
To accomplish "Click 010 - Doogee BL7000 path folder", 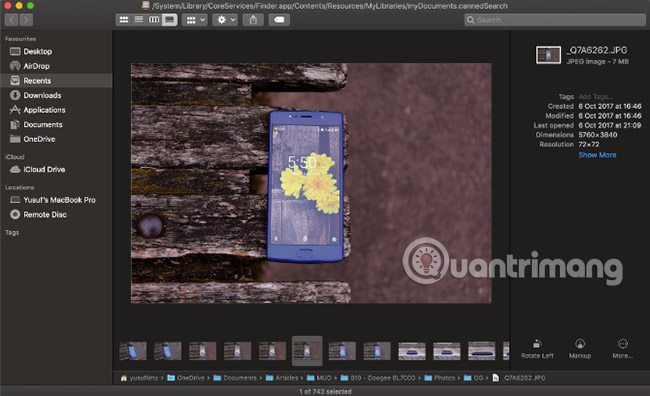I will pyautogui.click(x=378, y=378).
